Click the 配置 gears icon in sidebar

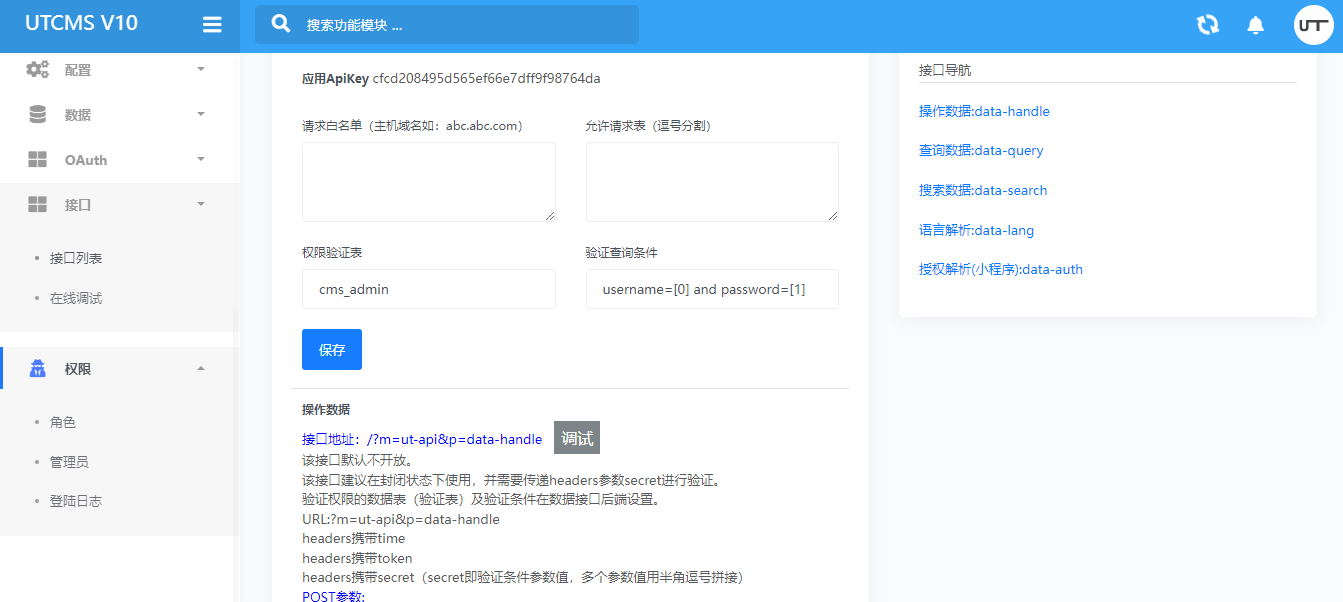pos(38,70)
